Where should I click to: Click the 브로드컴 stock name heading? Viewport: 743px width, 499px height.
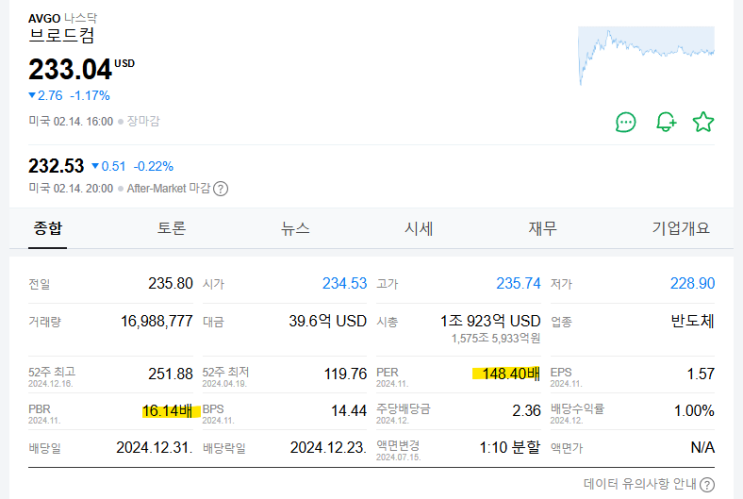point(62,37)
